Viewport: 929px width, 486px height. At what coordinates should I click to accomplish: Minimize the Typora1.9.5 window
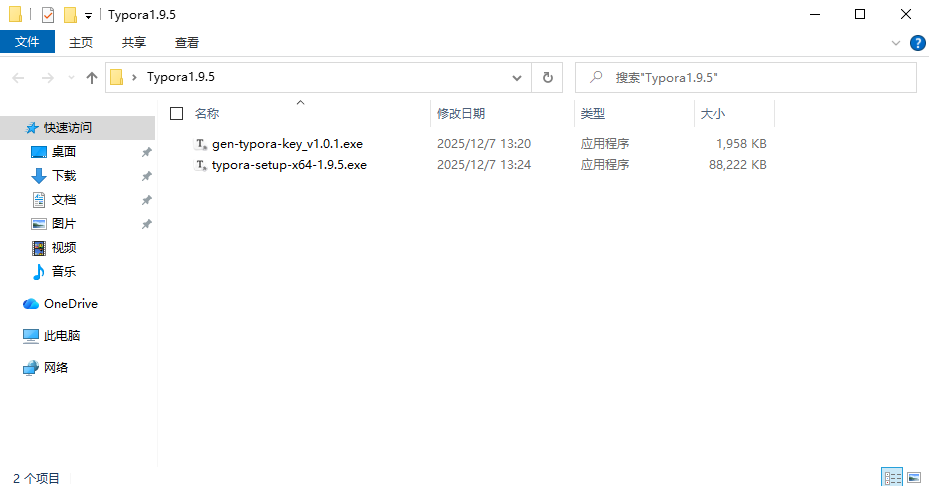point(815,14)
